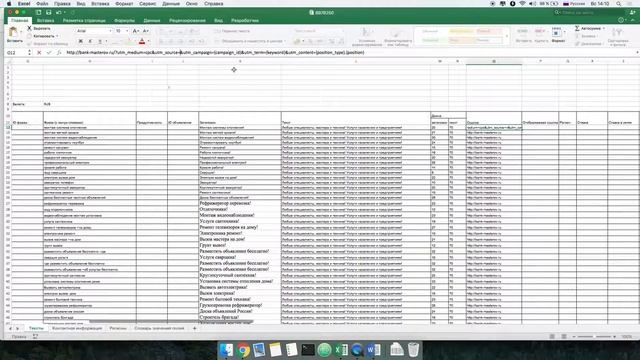640x360 pixels.
Task: Open Terminal from the Dock
Action: [x=308, y=350]
